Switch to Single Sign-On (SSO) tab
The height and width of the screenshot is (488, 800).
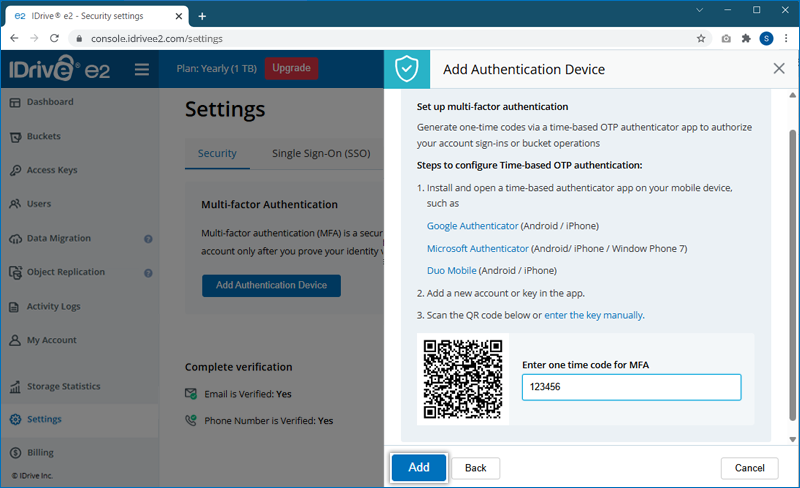321,154
